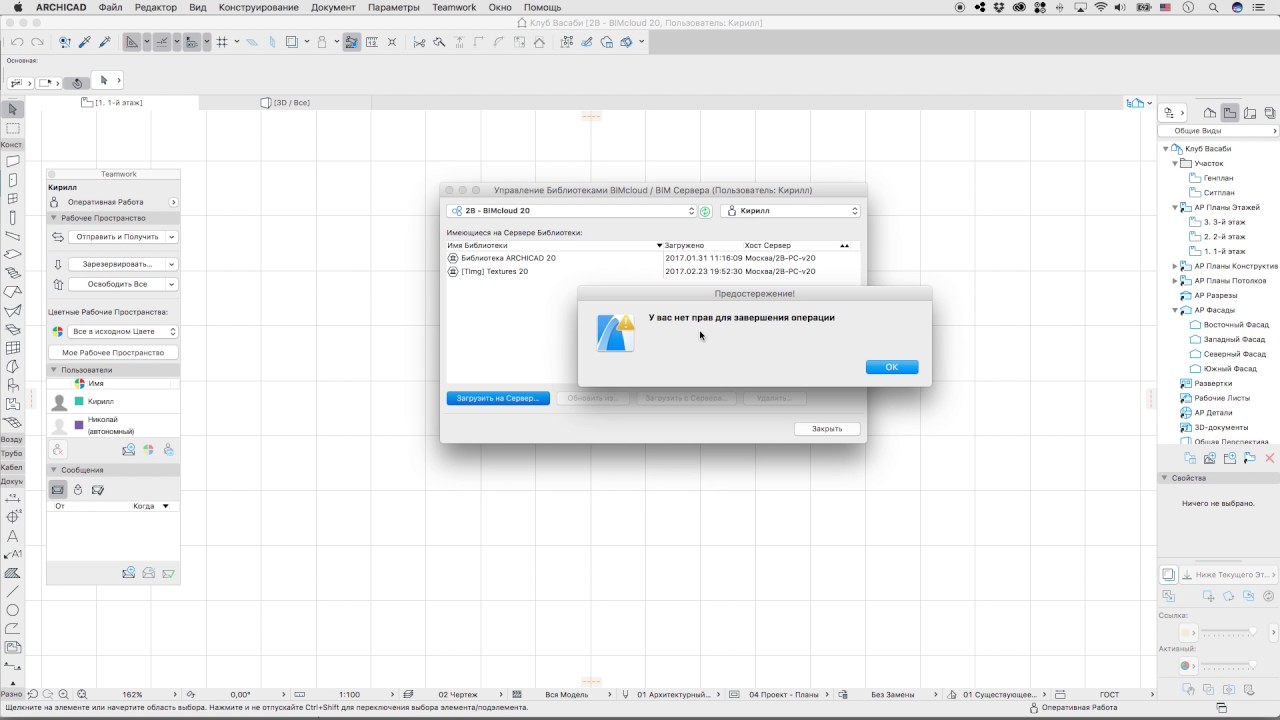Image resolution: width=1280 pixels, height=720 pixels.
Task: Open the Teamwork menu
Action: (x=454, y=7)
